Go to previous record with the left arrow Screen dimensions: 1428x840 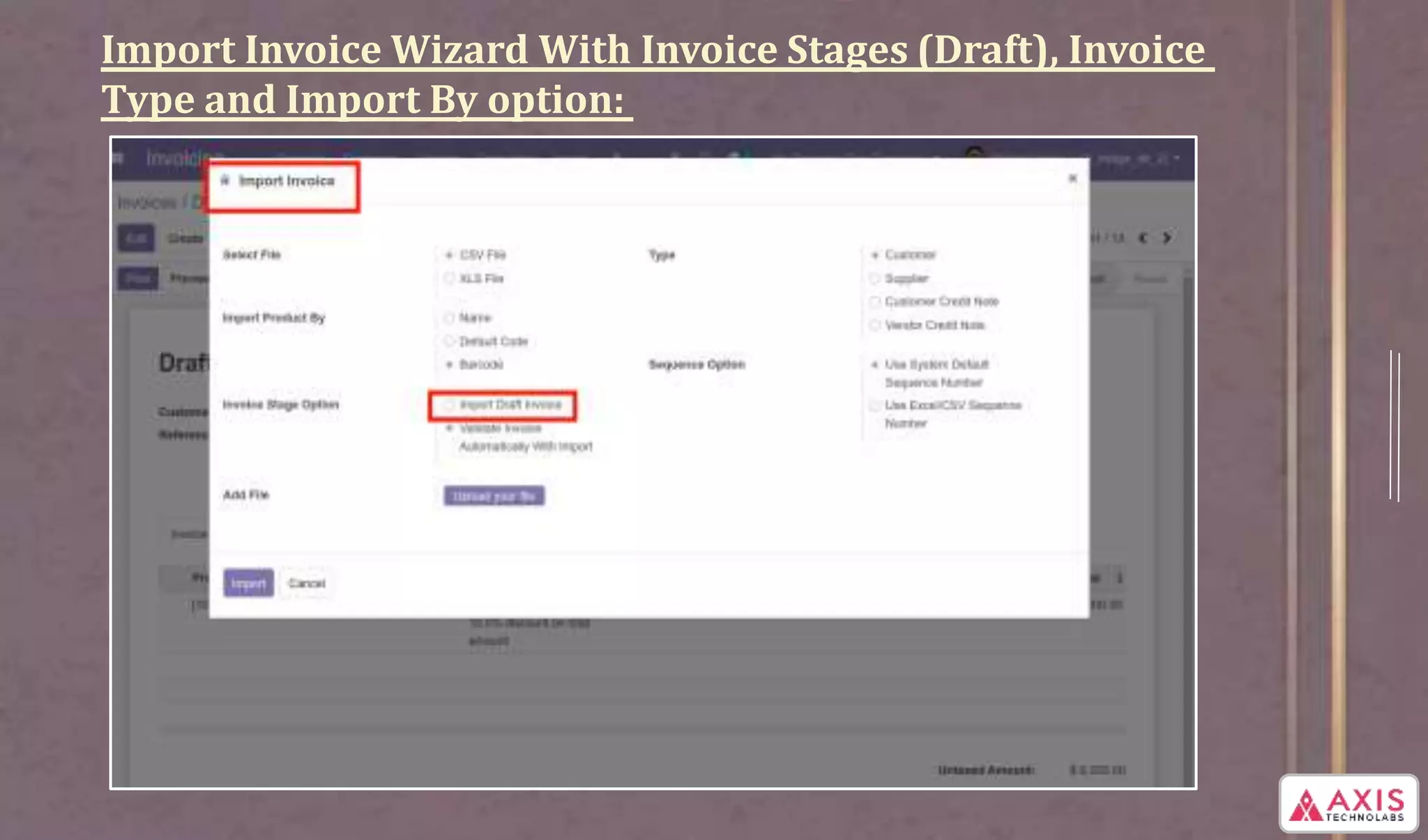[x=1144, y=238]
